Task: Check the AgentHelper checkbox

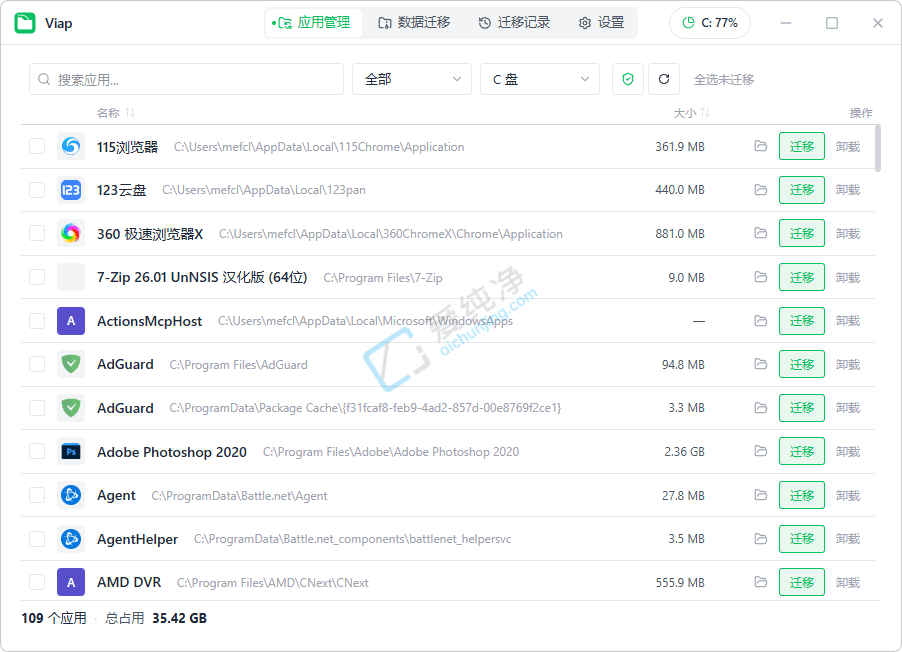Action: coord(37,539)
